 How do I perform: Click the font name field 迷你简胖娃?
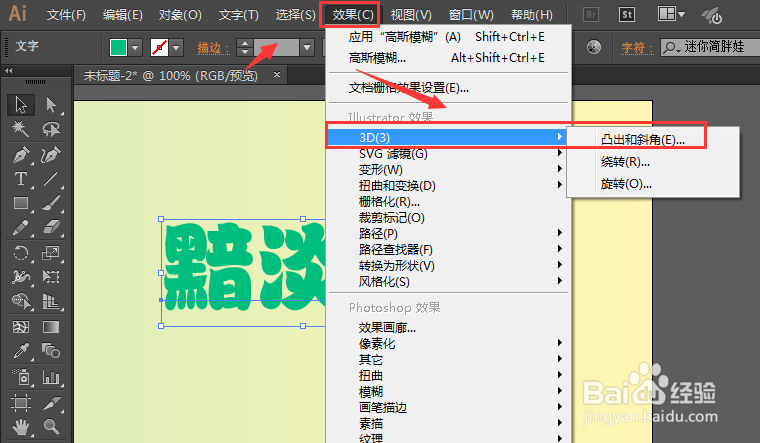click(x=710, y=47)
